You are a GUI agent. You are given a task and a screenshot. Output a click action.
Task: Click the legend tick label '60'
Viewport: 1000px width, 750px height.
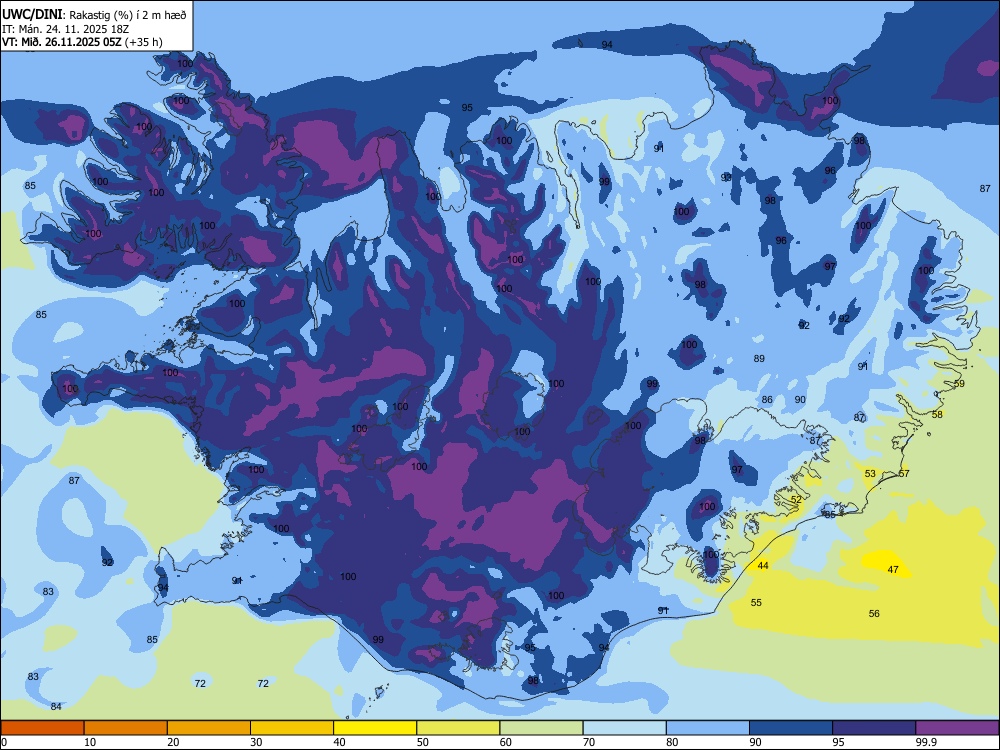pyautogui.click(x=506, y=742)
